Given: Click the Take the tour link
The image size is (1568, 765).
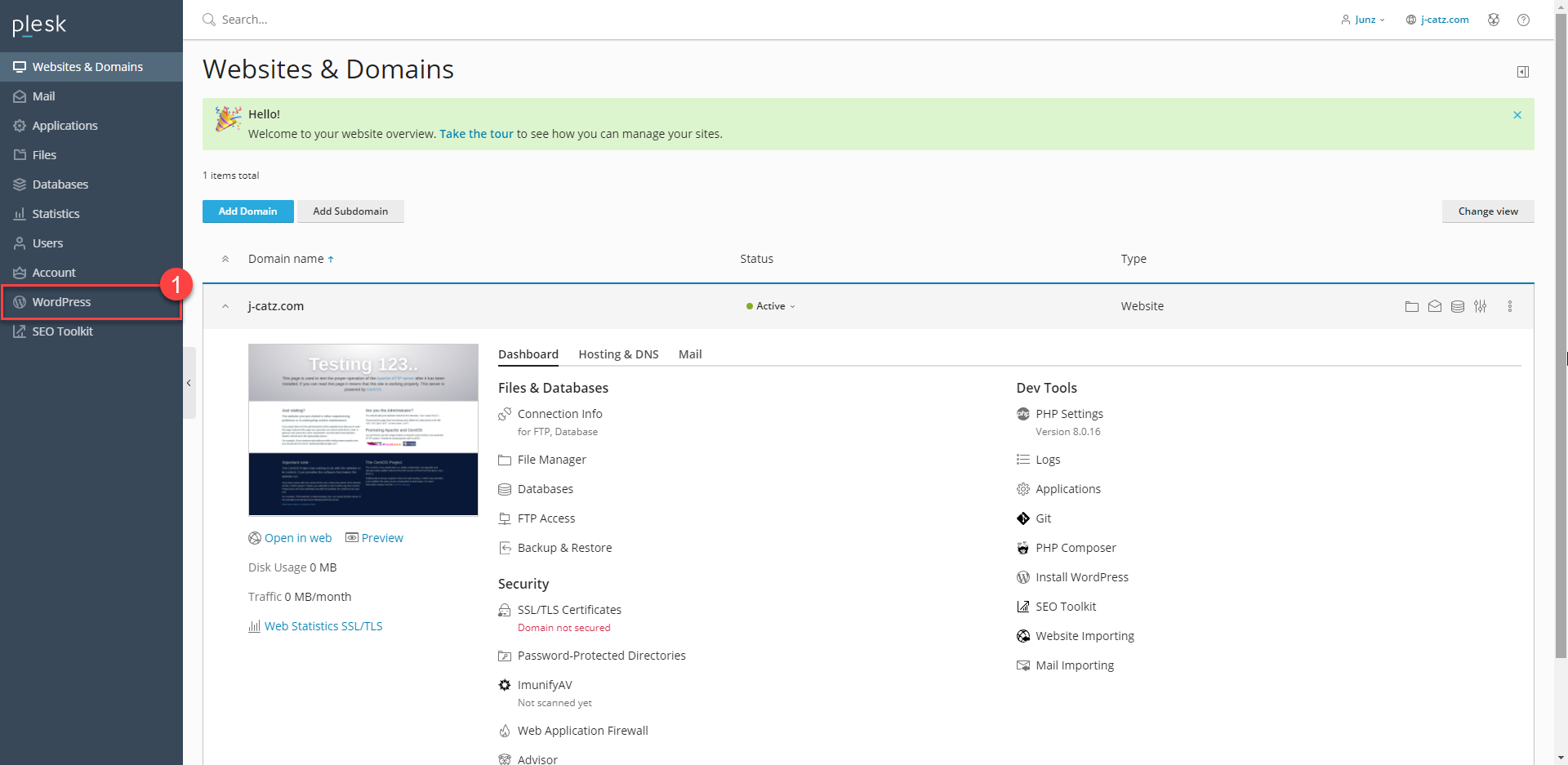Looking at the screenshot, I should tap(476, 134).
